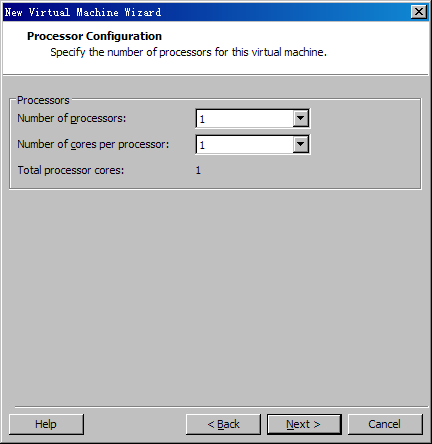The height and width of the screenshot is (444, 432).
Task: Close the New Virtual Machine Wizard window
Action: click(419, 12)
